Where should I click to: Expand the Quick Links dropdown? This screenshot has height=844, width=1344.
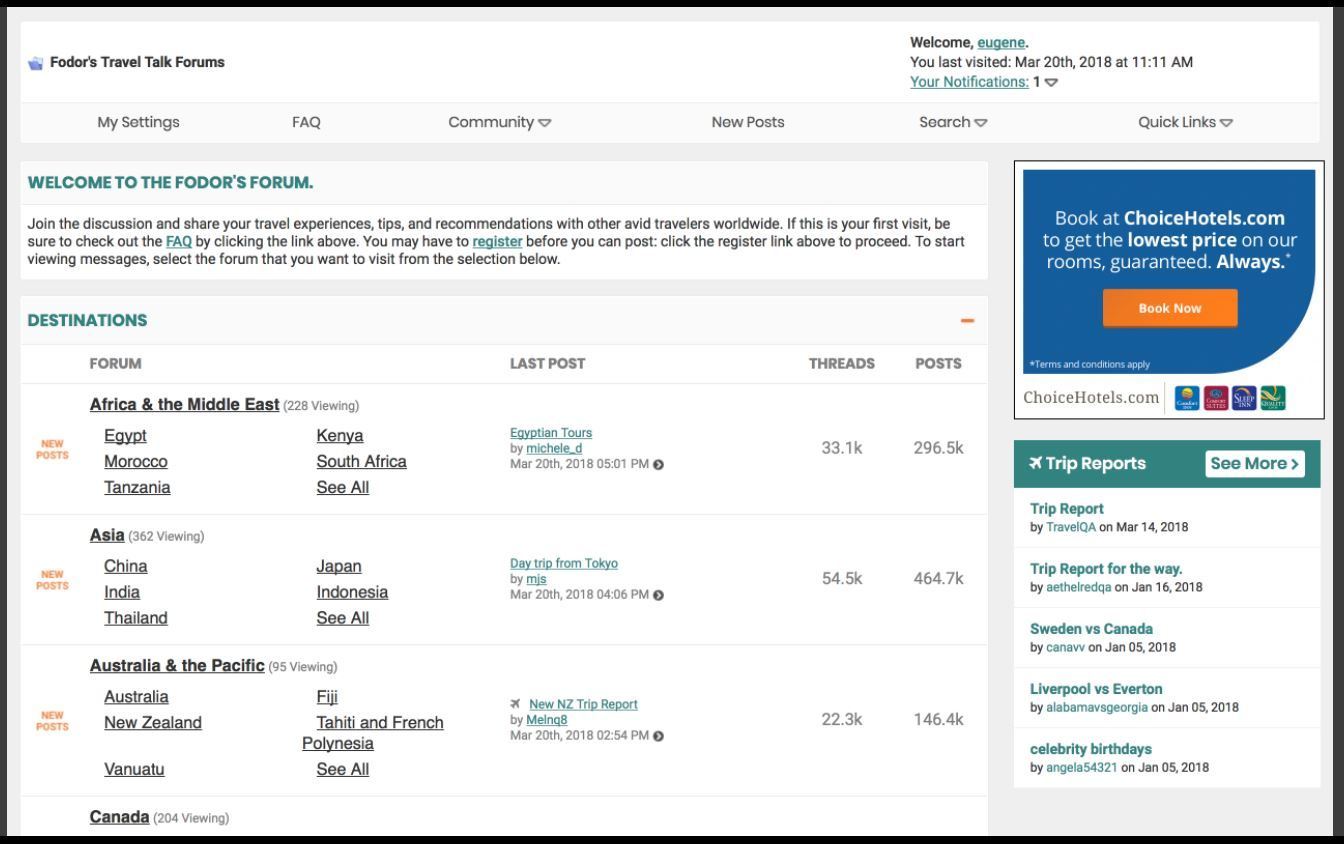coord(1185,122)
